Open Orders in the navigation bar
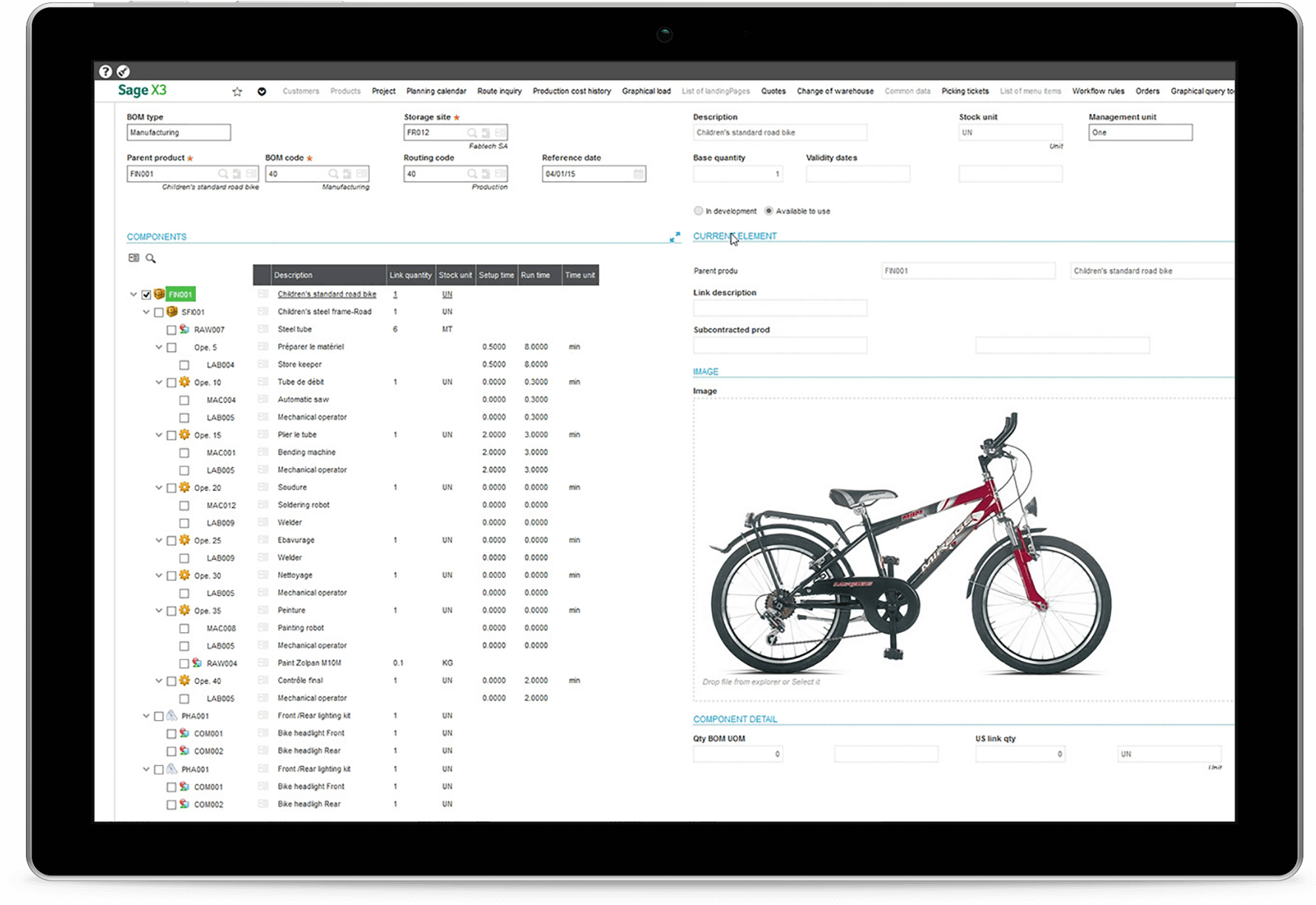This screenshot has width=1316, height=905. tap(1147, 92)
